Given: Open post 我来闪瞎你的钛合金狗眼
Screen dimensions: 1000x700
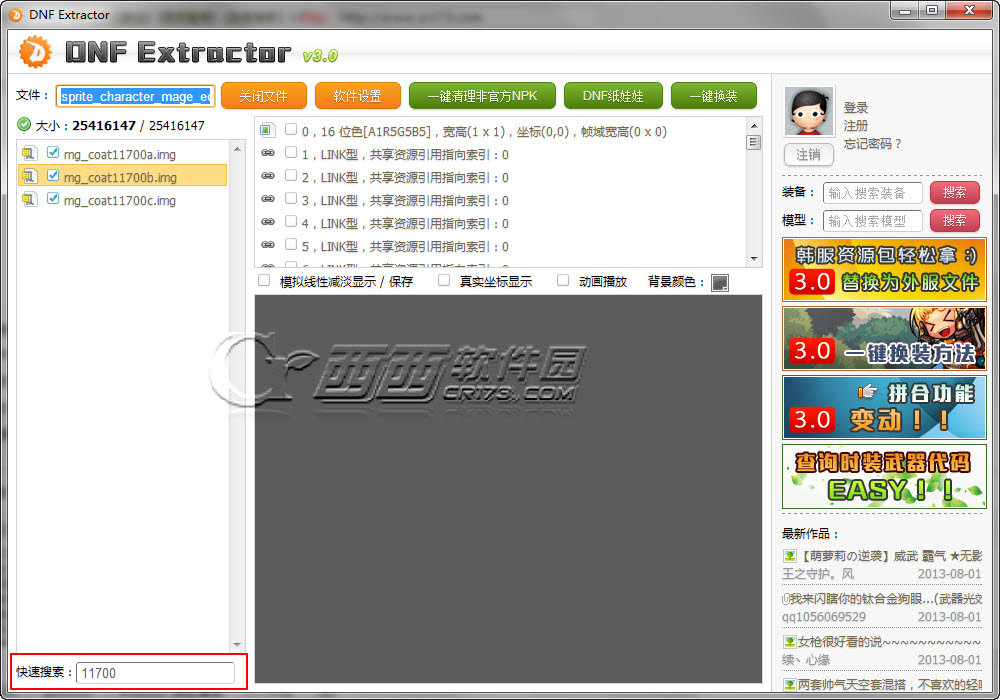Looking at the screenshot, I should tap(883, 599).
